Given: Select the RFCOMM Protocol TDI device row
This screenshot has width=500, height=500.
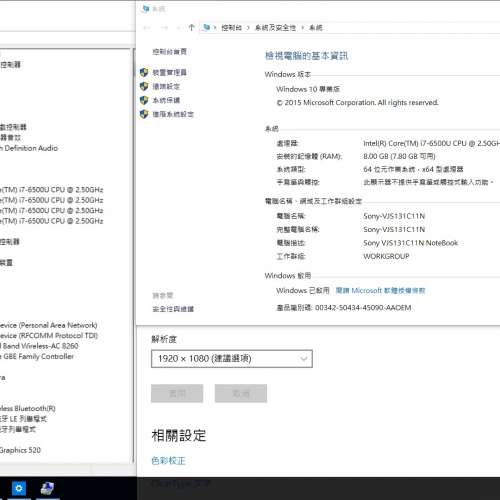Looking at the screenshot, I should coord(49,335).
